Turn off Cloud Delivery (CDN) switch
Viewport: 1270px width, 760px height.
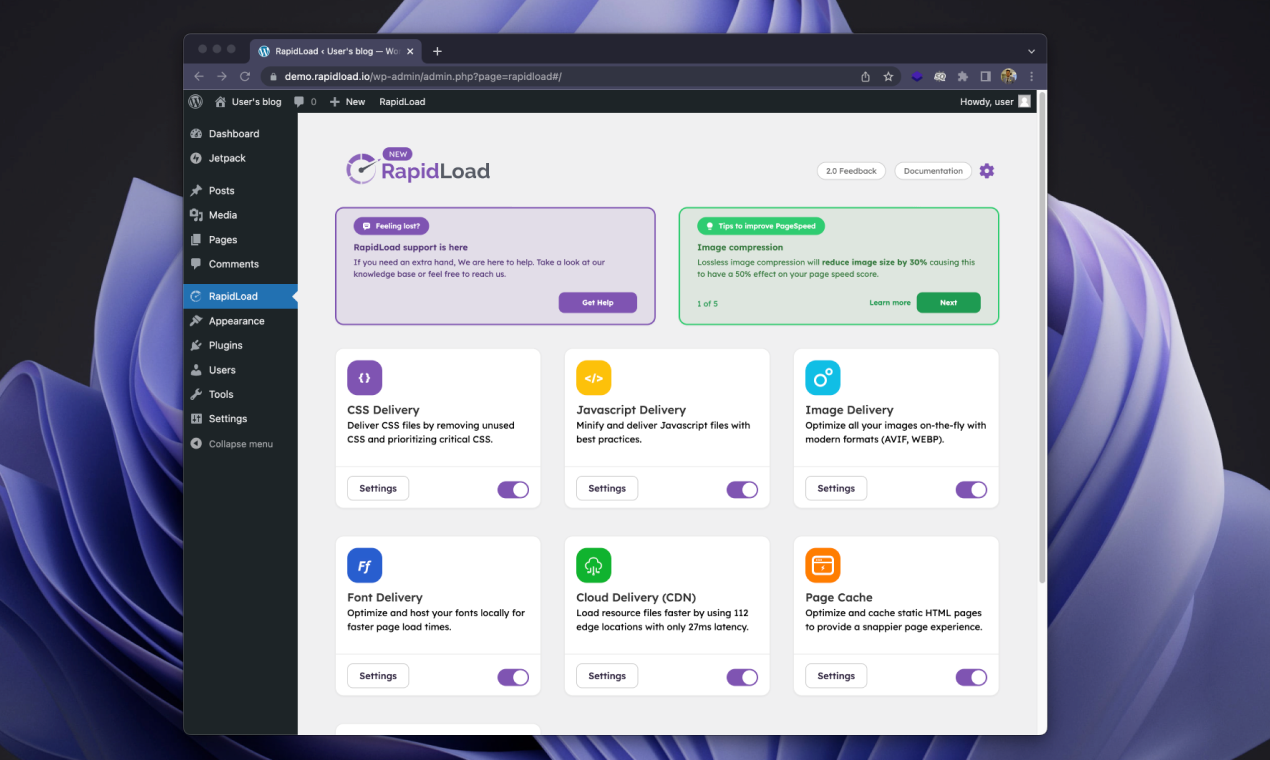(742, 677)
